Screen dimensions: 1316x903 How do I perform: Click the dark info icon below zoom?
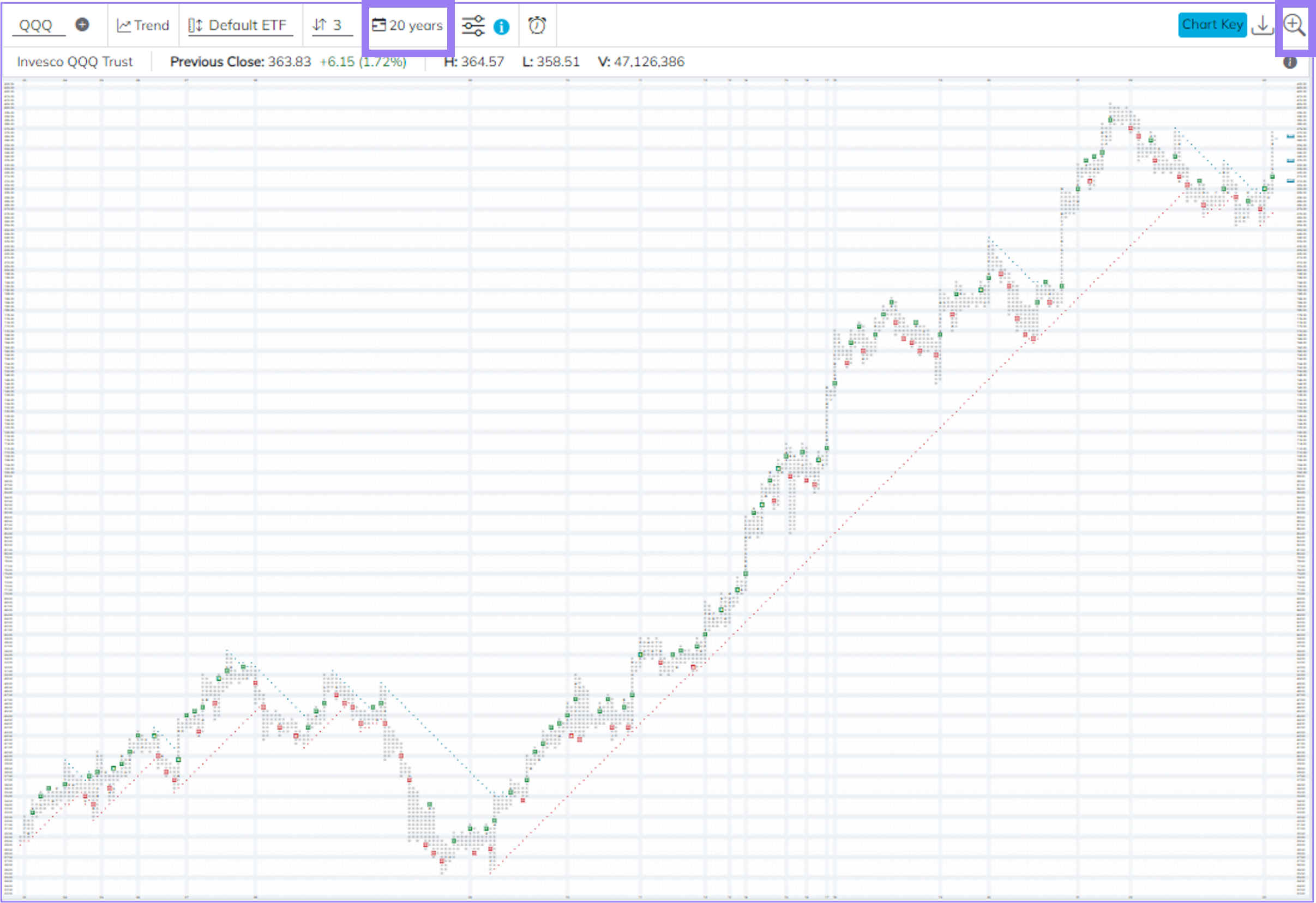point(1290,62)
